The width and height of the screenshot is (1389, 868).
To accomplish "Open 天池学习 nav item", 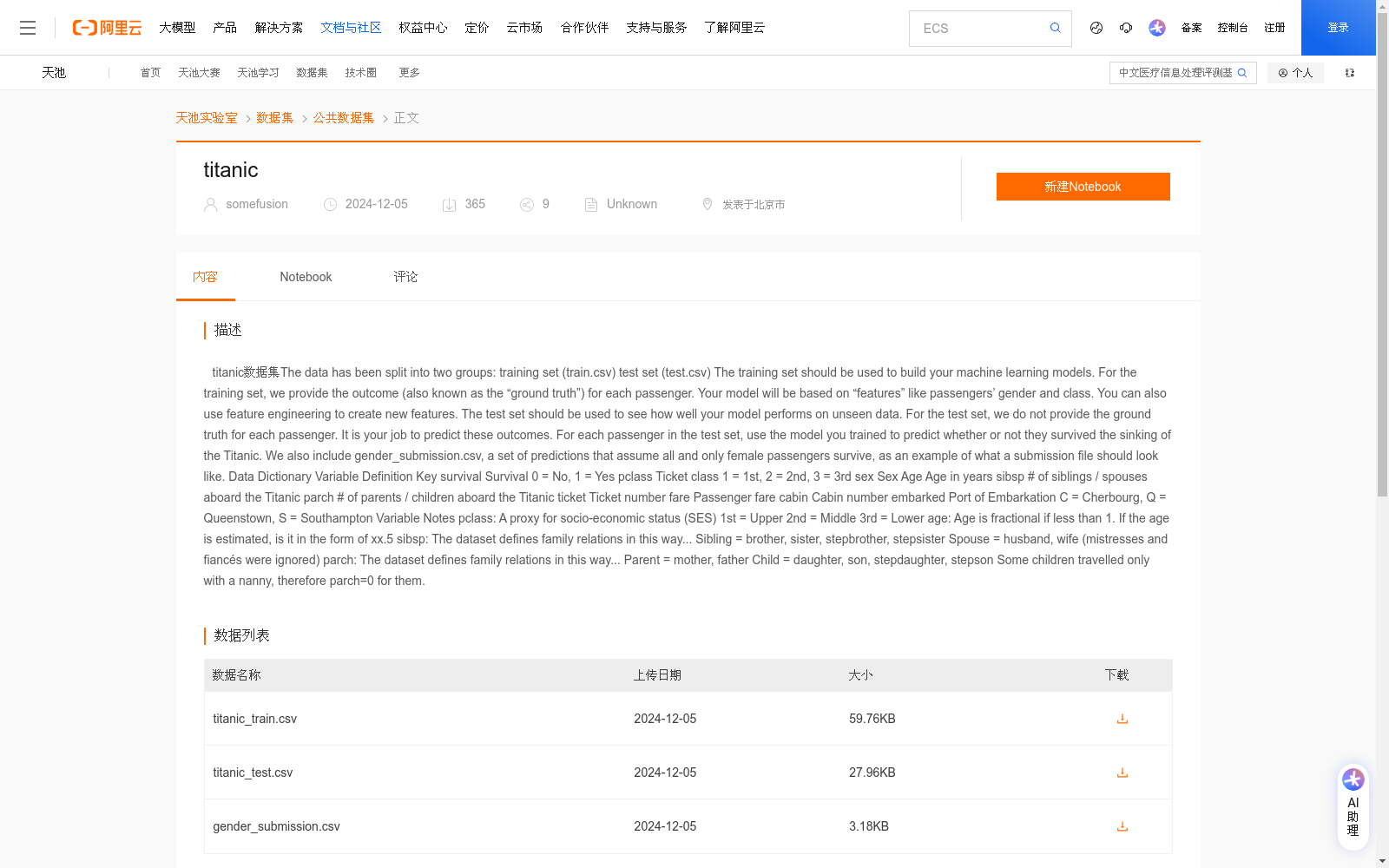I will click(258, 73).
